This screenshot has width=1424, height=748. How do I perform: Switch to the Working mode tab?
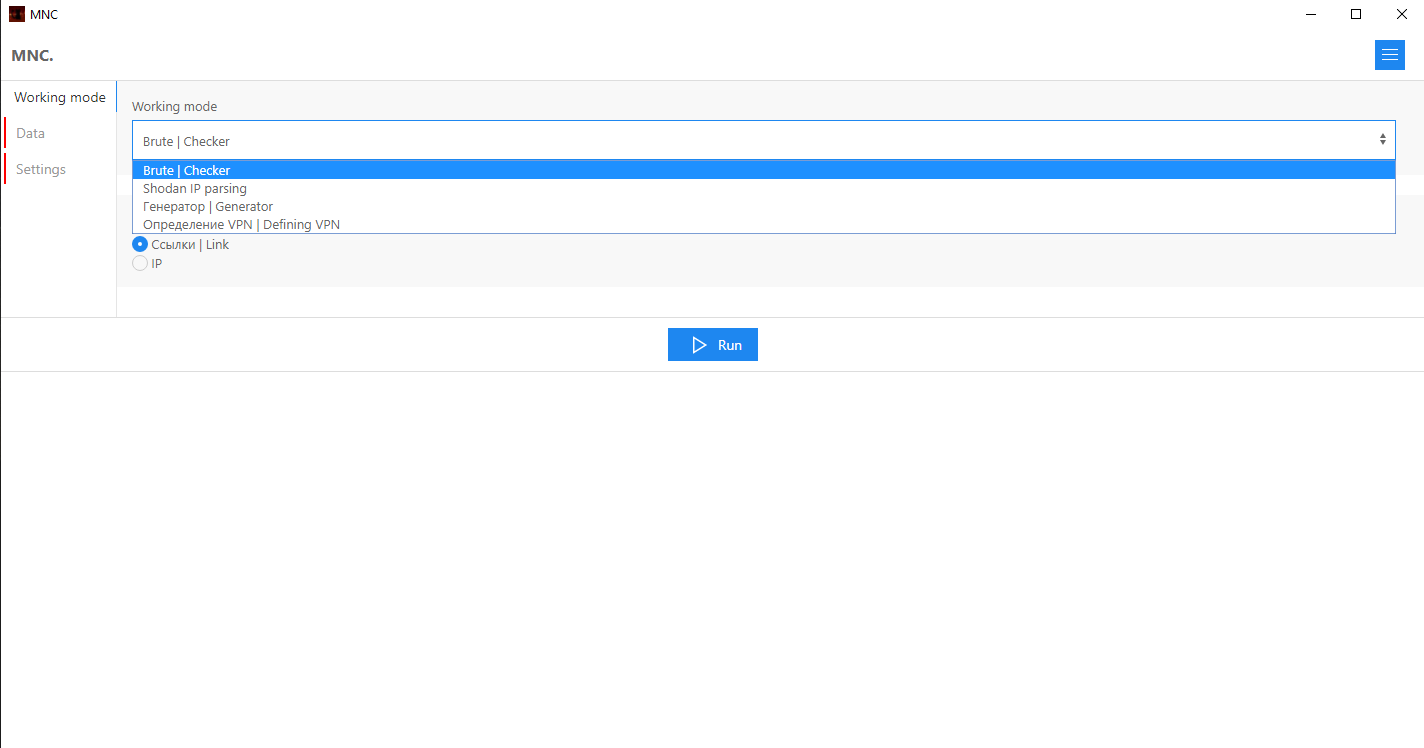pos(60,98)
